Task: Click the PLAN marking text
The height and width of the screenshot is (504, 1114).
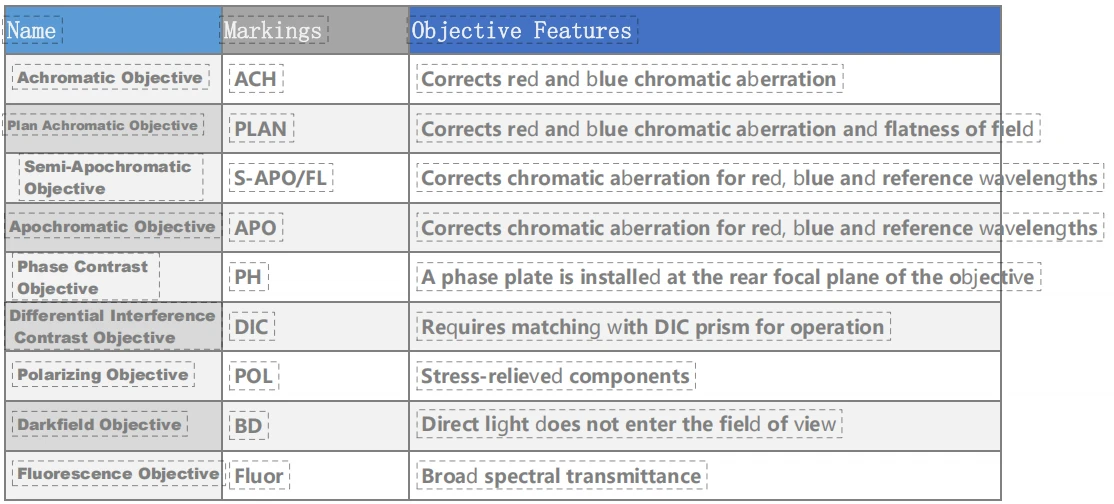Action: (261, 129)
